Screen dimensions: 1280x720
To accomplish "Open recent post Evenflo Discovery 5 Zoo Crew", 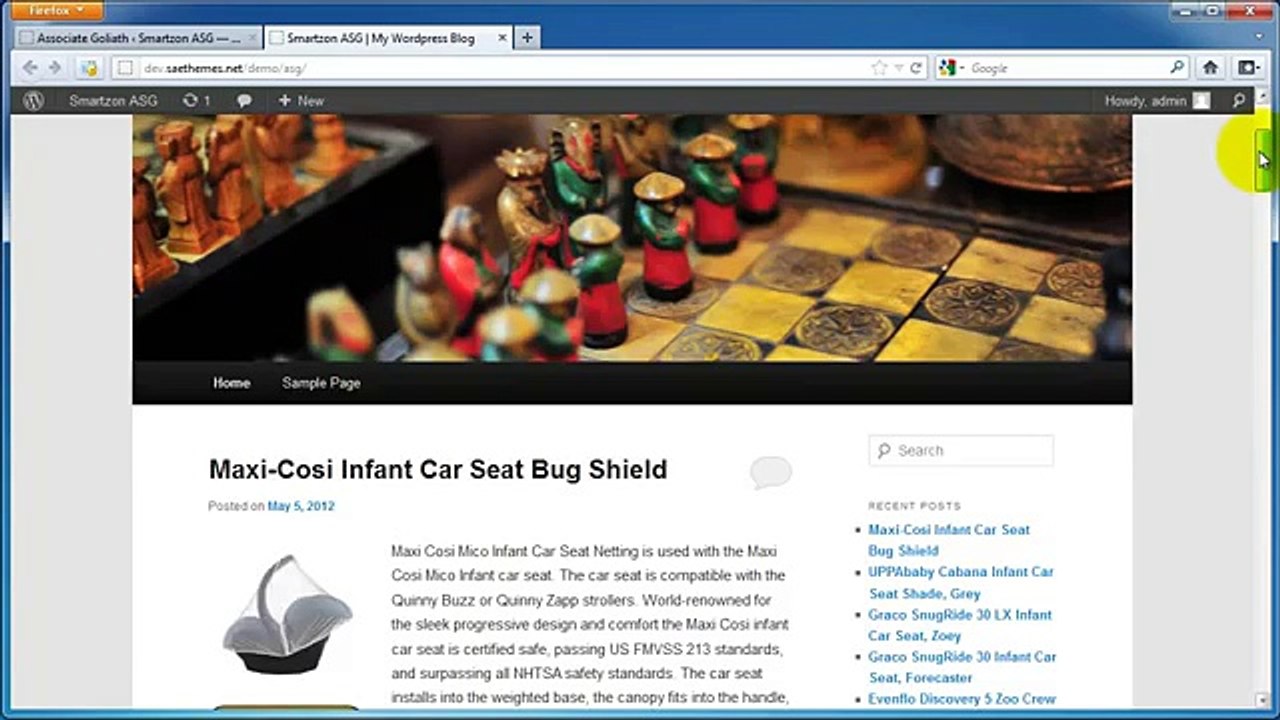I will [962, 699].
